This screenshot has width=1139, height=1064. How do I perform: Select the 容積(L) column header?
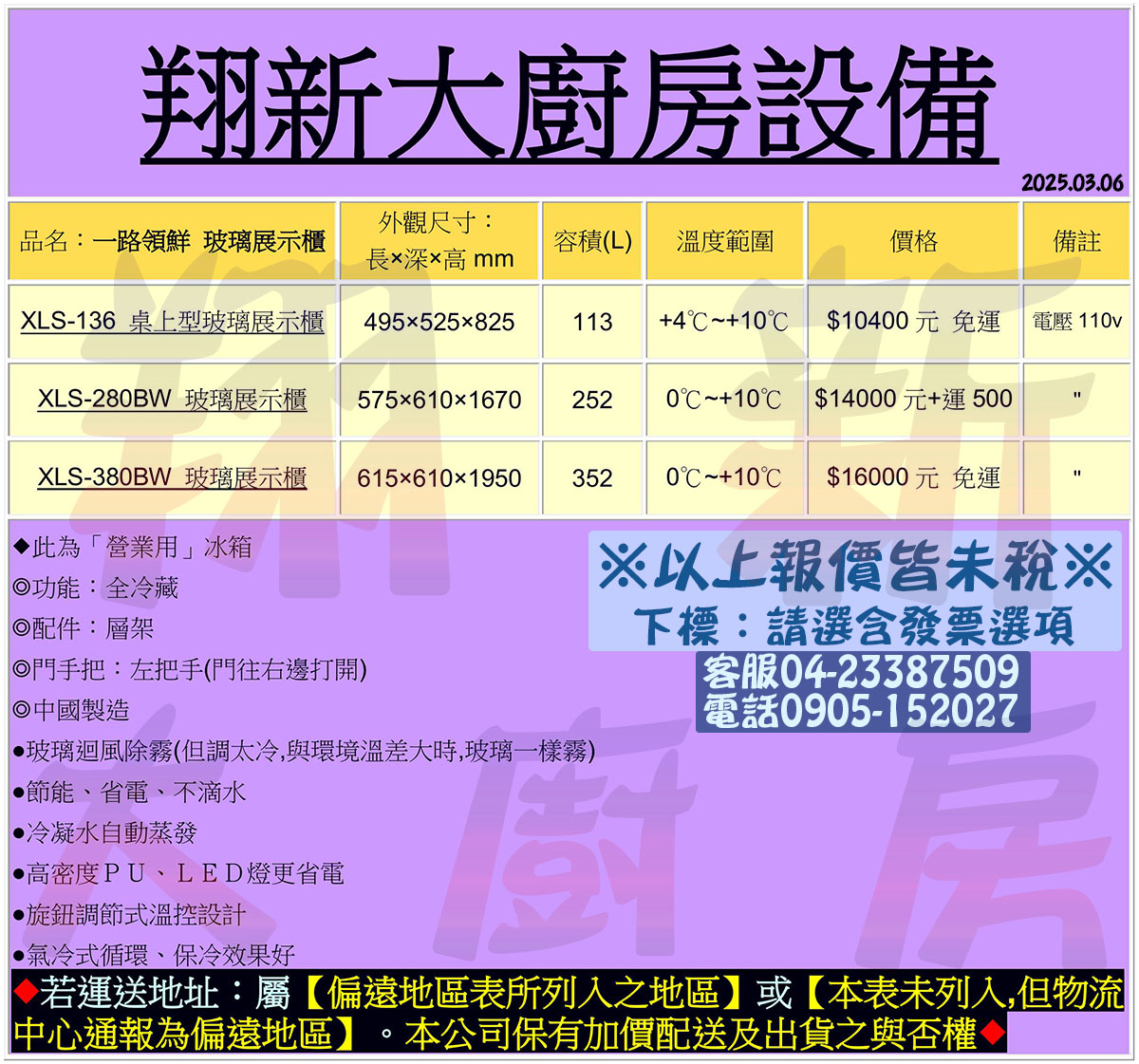pyautogui.click(x=592, y=242)
